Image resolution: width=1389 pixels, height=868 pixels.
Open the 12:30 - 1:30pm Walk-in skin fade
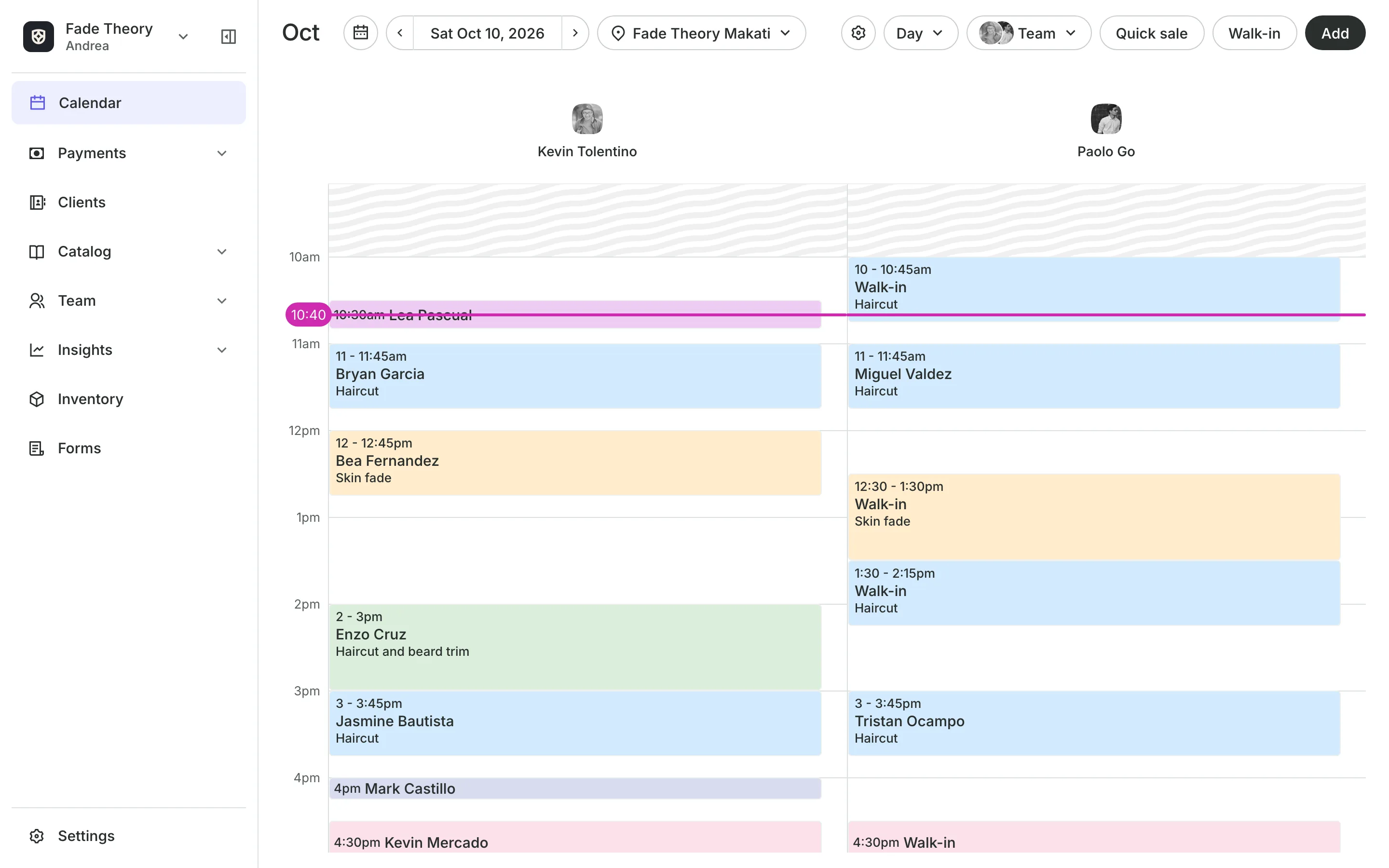1094,516
